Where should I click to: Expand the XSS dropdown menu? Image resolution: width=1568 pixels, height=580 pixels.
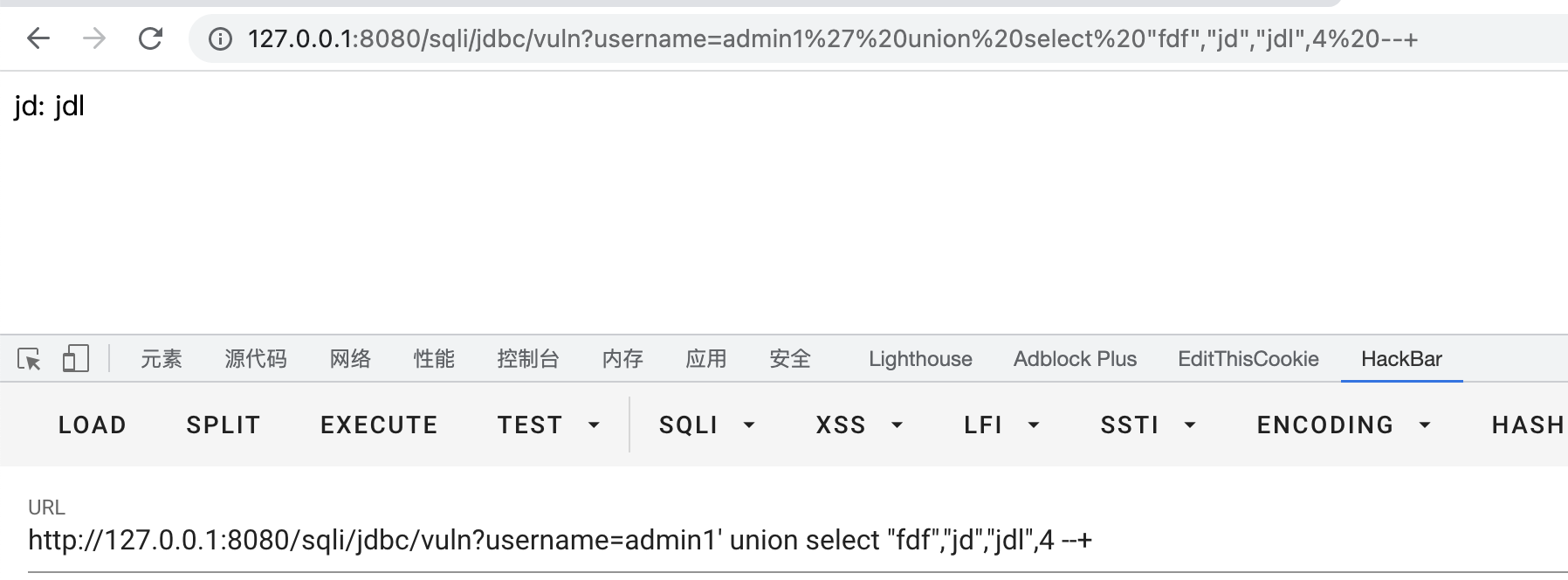[858, 425]
